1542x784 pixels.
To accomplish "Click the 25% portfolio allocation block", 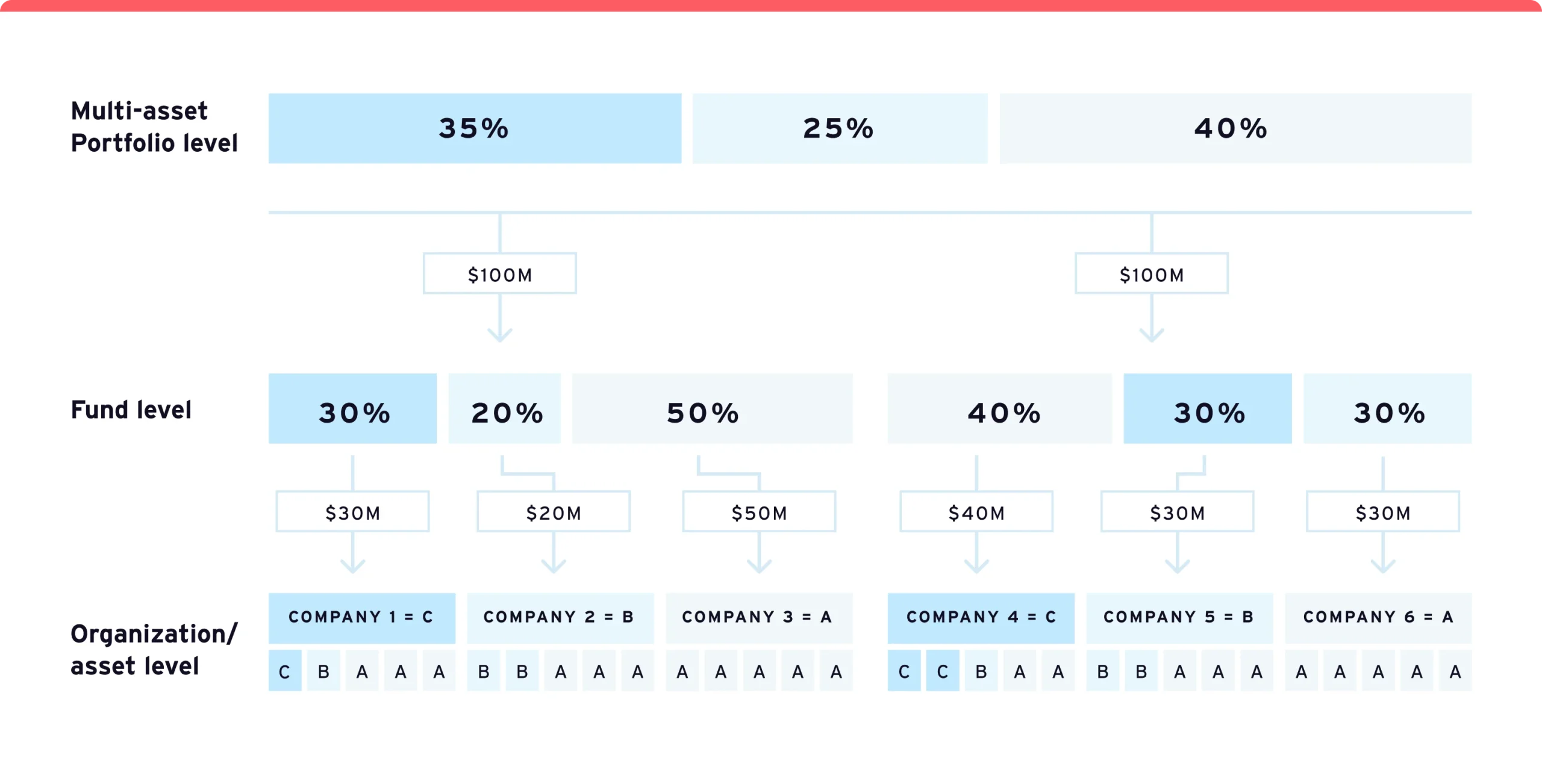I will click(840, 128).
